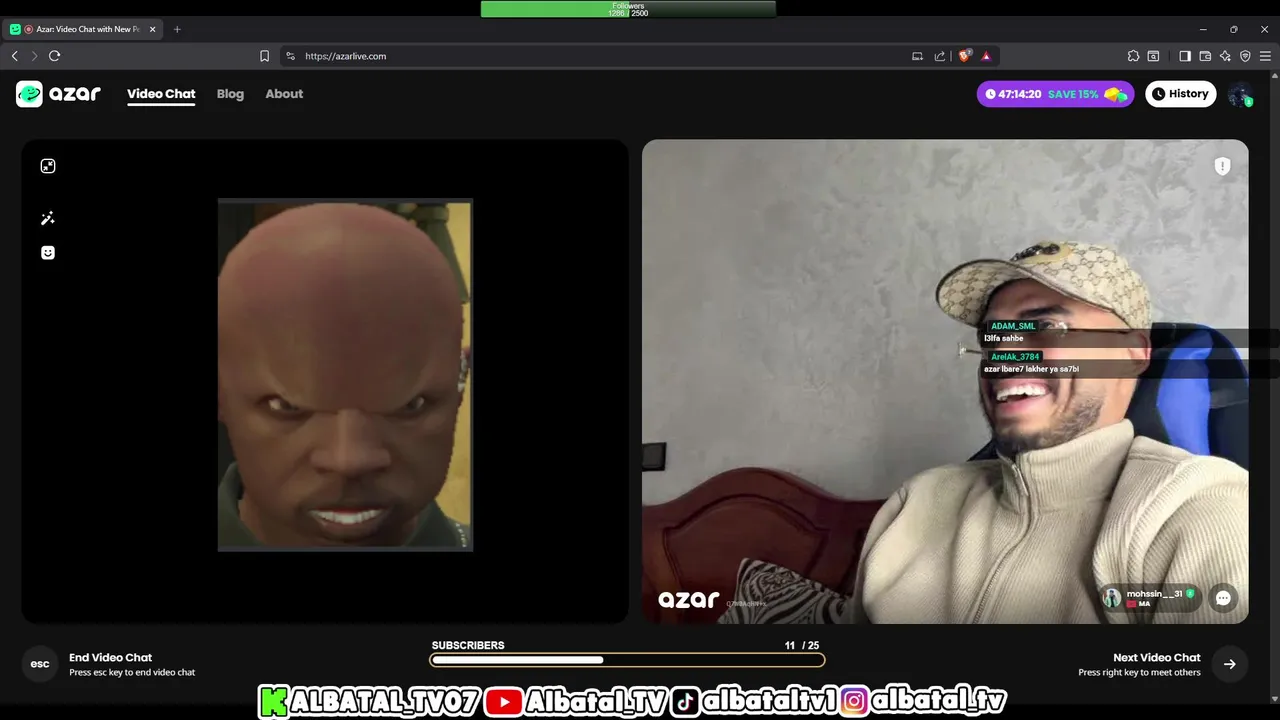This screenshot has height=720, width=1280.
Task: Click the Kick ALBATAL_TV07 banner label
Action: (x=369, y=702)
